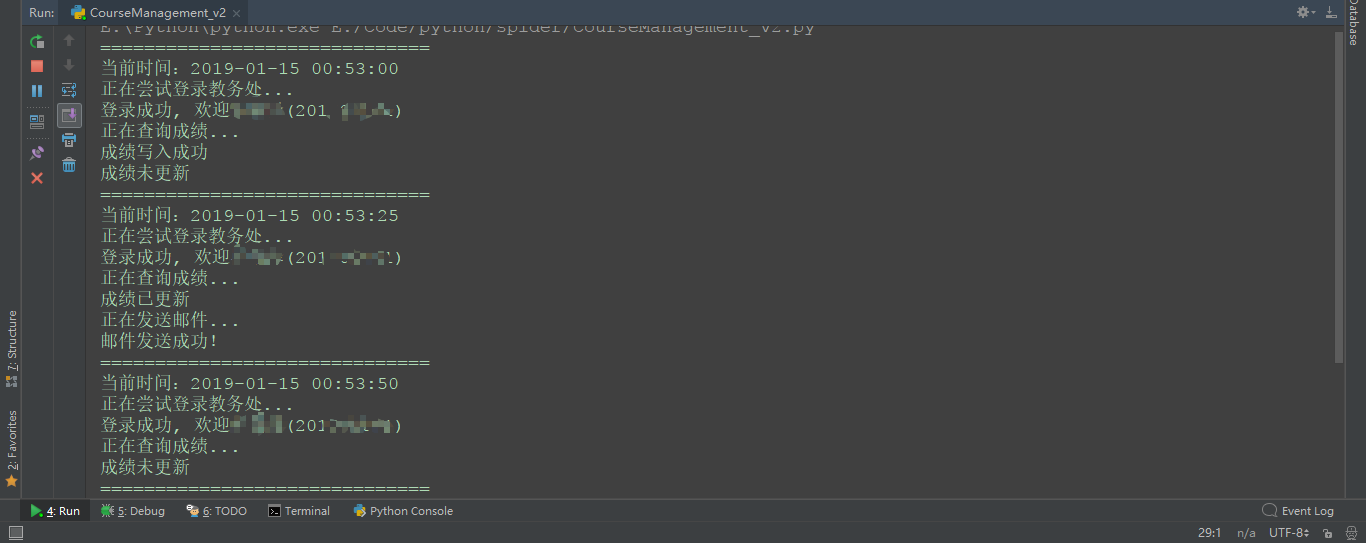This screenshot has width=1366, height=543.
Task: Toggle scroll to end of output
Action: pos(69,115)
